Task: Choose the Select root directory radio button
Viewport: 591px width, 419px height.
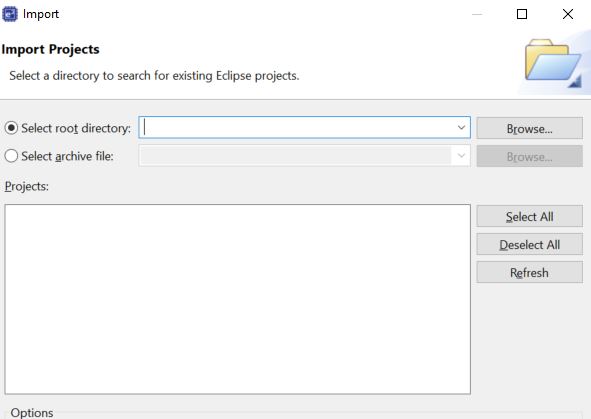Action: pos(11,128)
